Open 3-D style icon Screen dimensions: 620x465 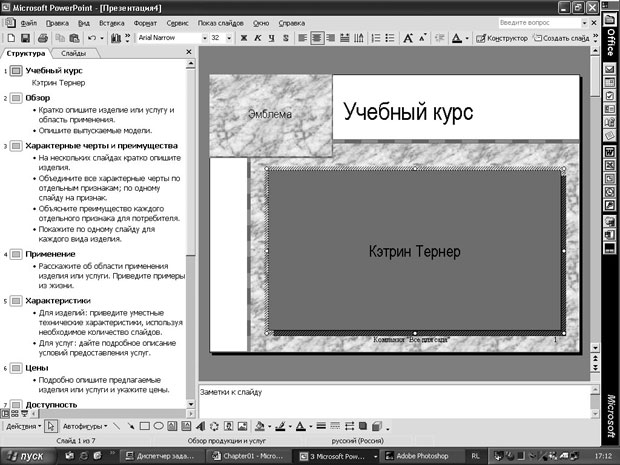377,426
